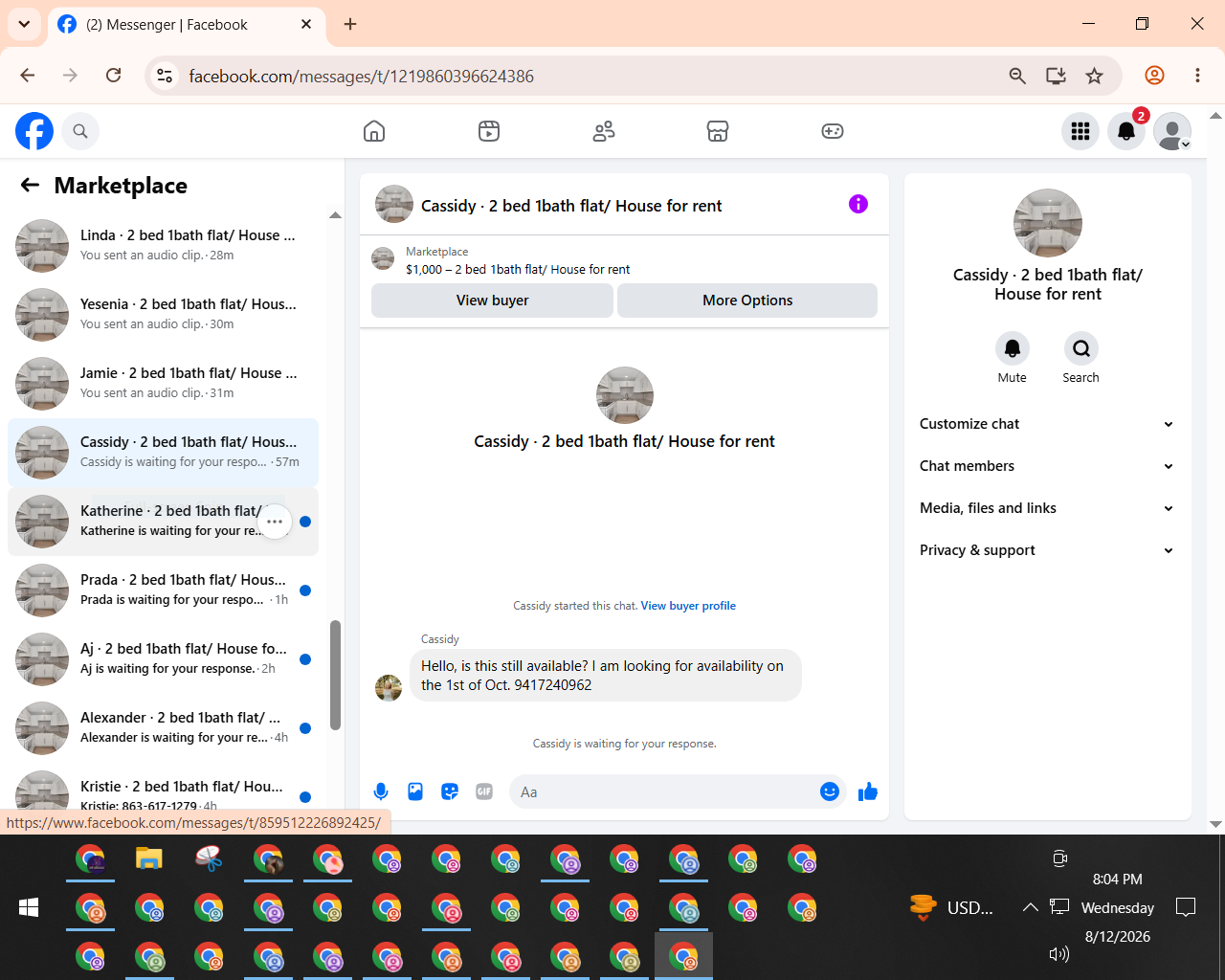Choose a GIF
This screenshot has height=980, width=1225.
pos(484,791)
